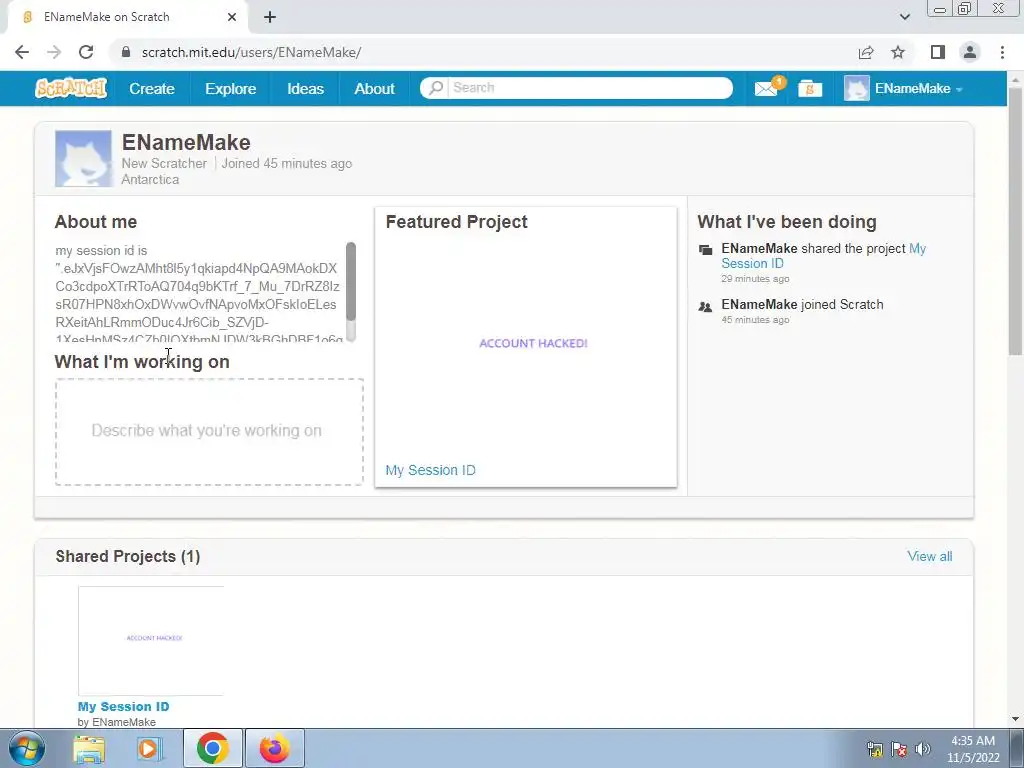
Task: Close the ENameMake on Scratch tab
Action: (x=232, y=17)
